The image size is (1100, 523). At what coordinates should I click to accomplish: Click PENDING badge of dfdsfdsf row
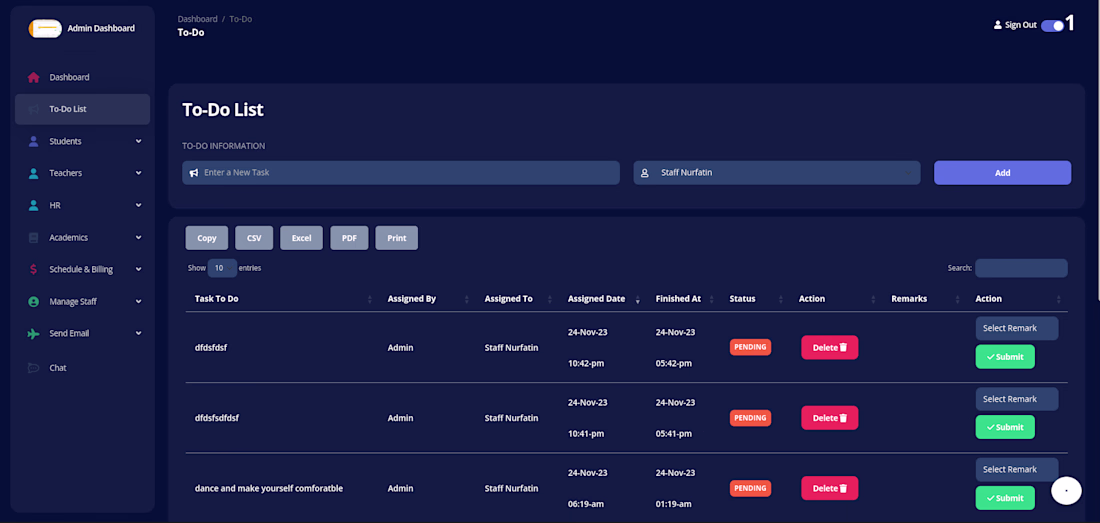click(x=750, y=347)
